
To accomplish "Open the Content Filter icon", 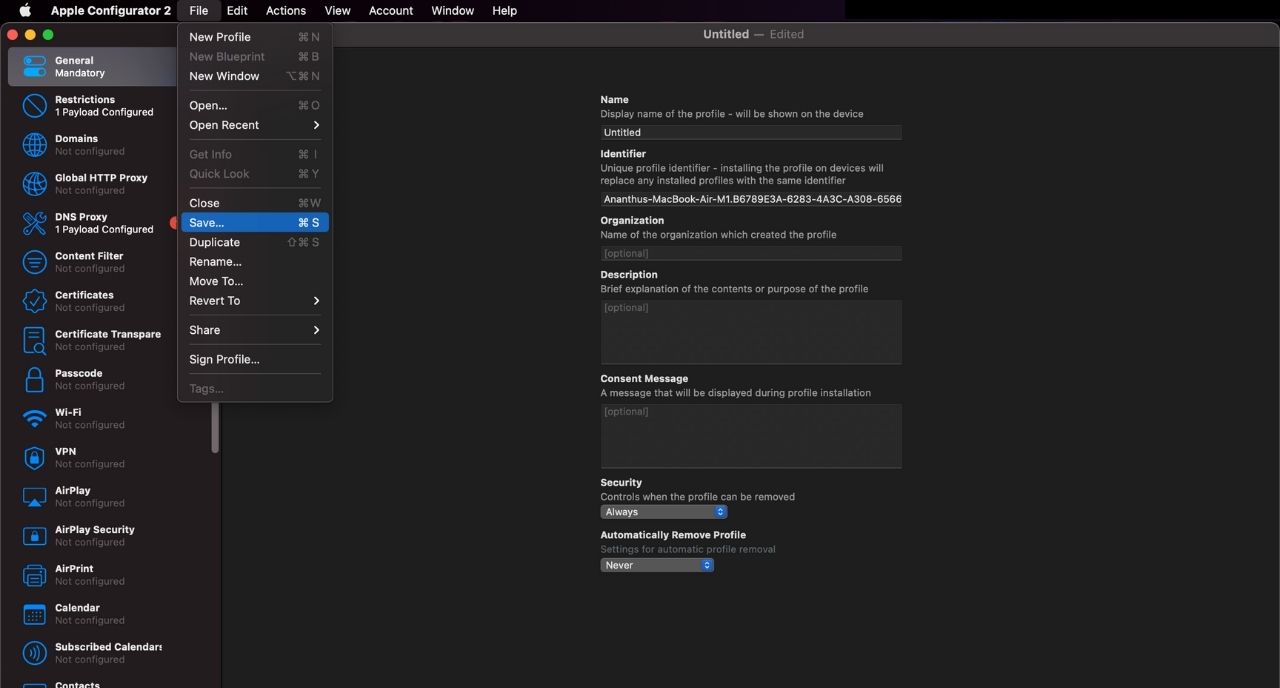I will click(35, 262).
